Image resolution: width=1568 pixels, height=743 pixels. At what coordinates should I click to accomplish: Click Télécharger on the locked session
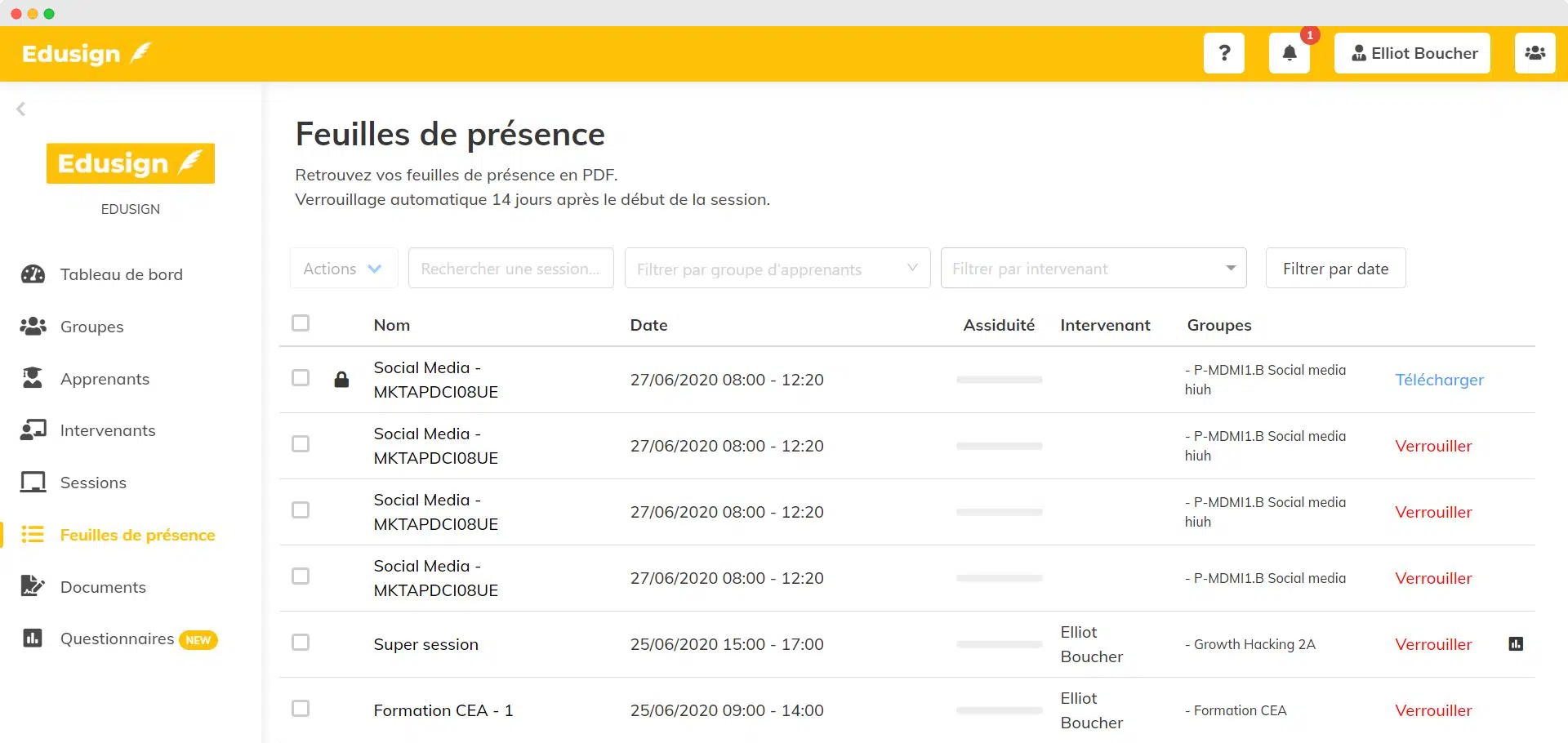[x=1439, y=380]
